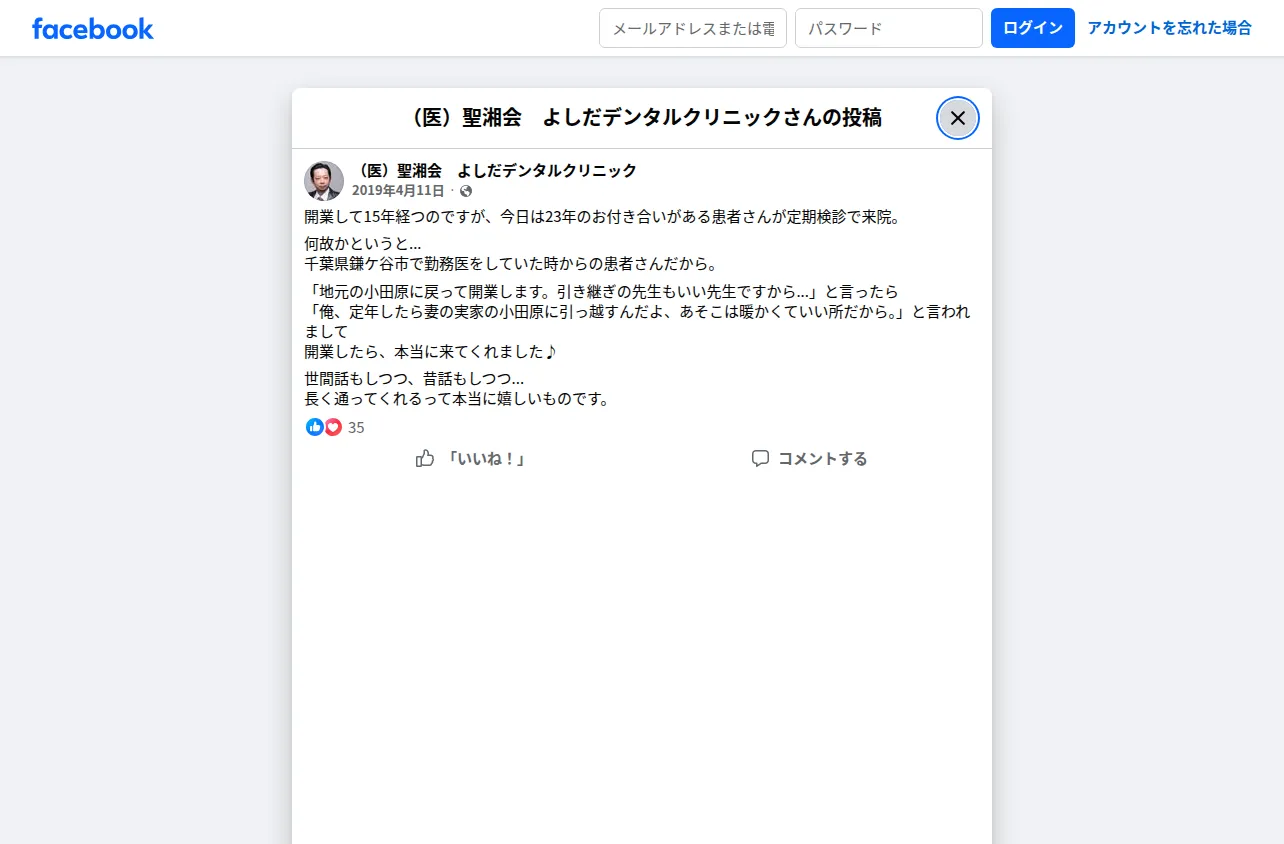Click the Facebook logo
Viewport: 1284px width, 844px height.
click(x=93, y=29)
